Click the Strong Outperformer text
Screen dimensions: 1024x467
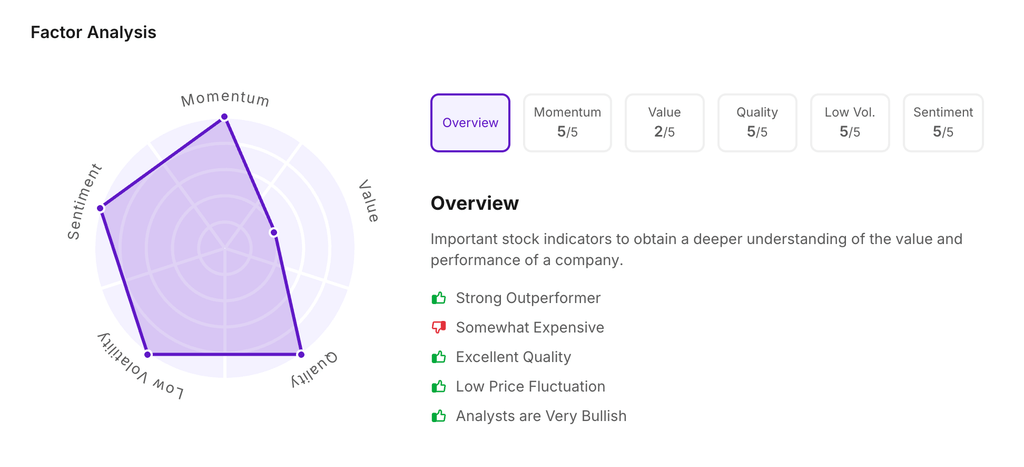click(x=528, y=298)
